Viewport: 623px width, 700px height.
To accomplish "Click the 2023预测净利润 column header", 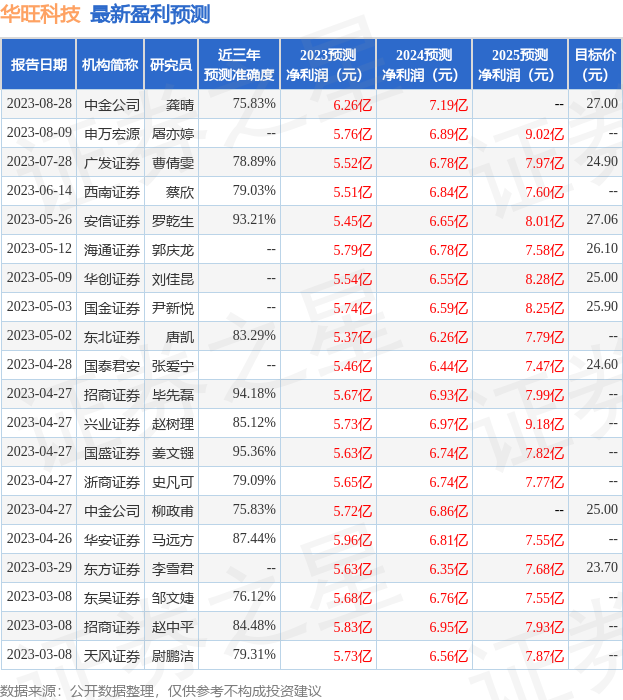I will pyautogui.click(x=328, y=65).
